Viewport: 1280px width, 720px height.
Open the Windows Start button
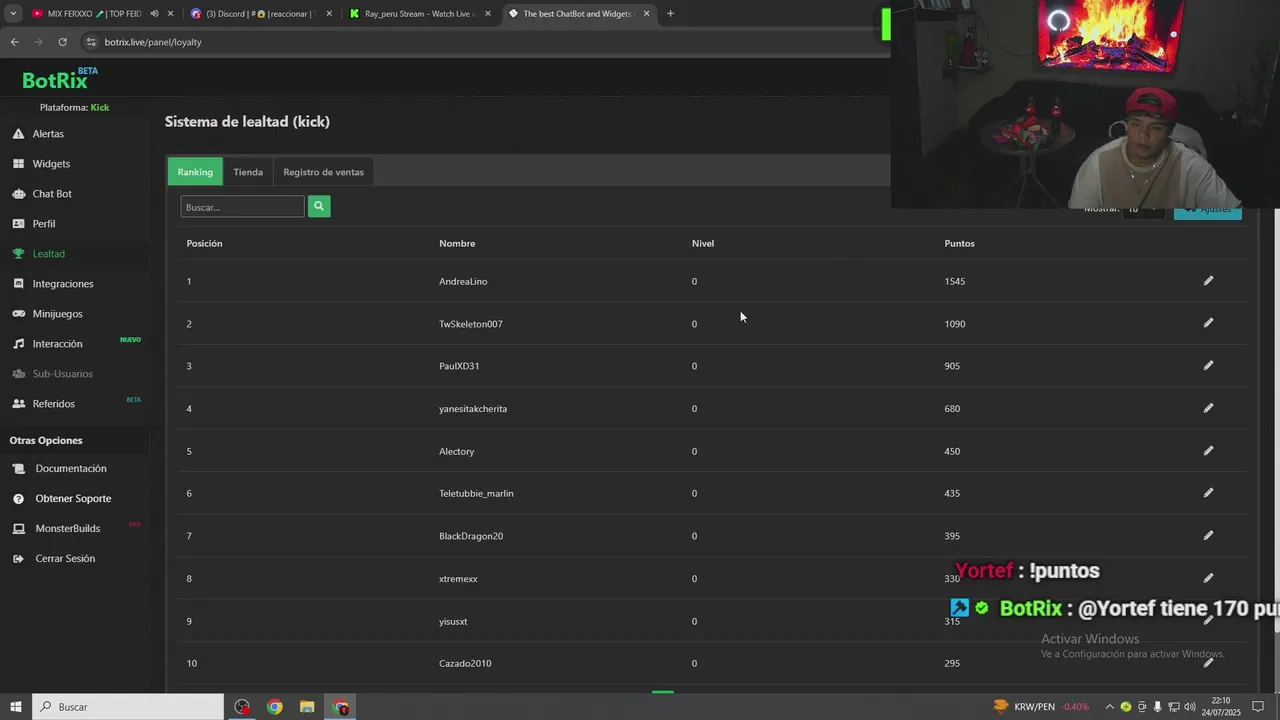[16, 707]
